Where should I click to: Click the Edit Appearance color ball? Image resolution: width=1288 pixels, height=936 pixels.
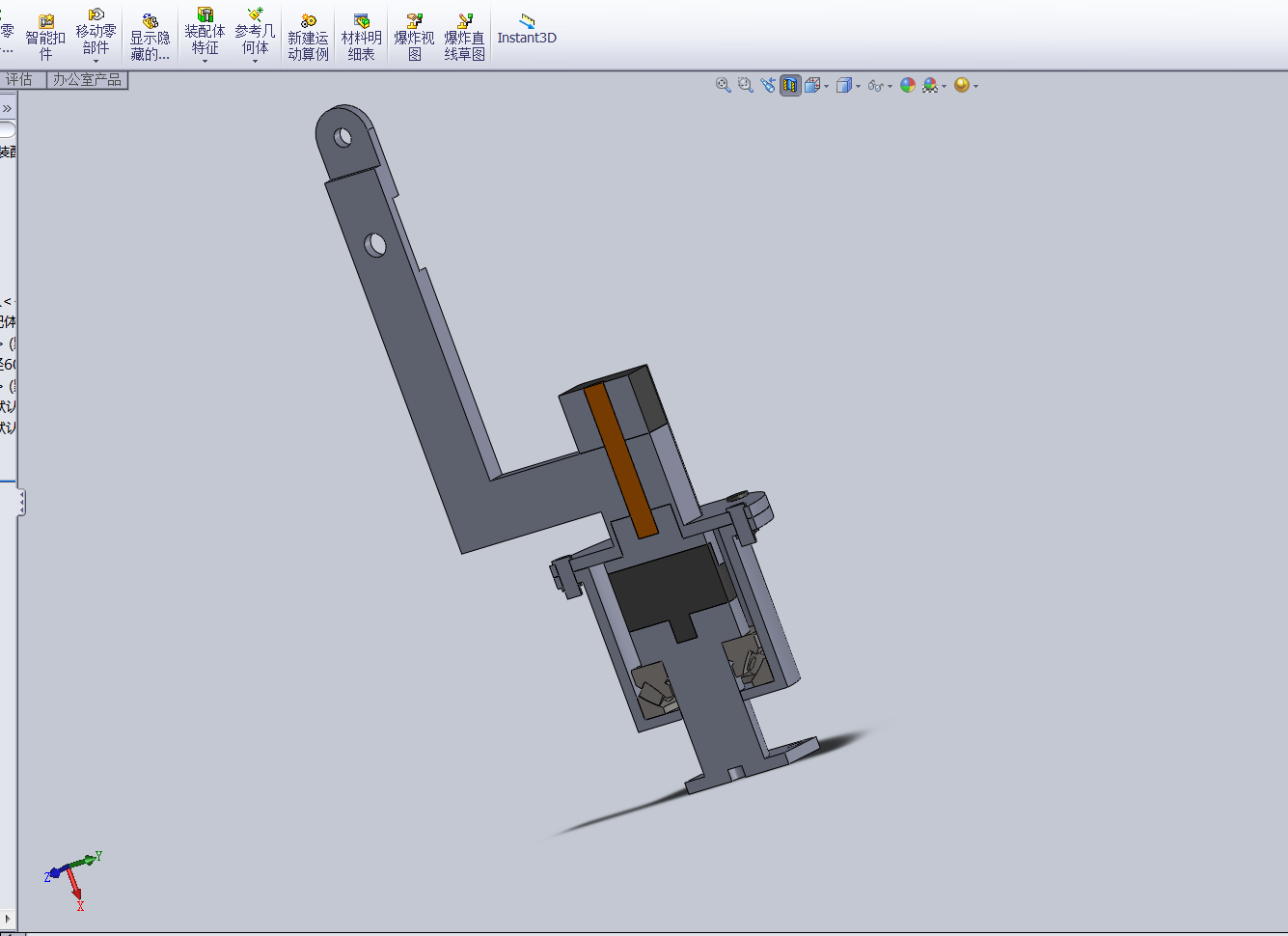908,85
